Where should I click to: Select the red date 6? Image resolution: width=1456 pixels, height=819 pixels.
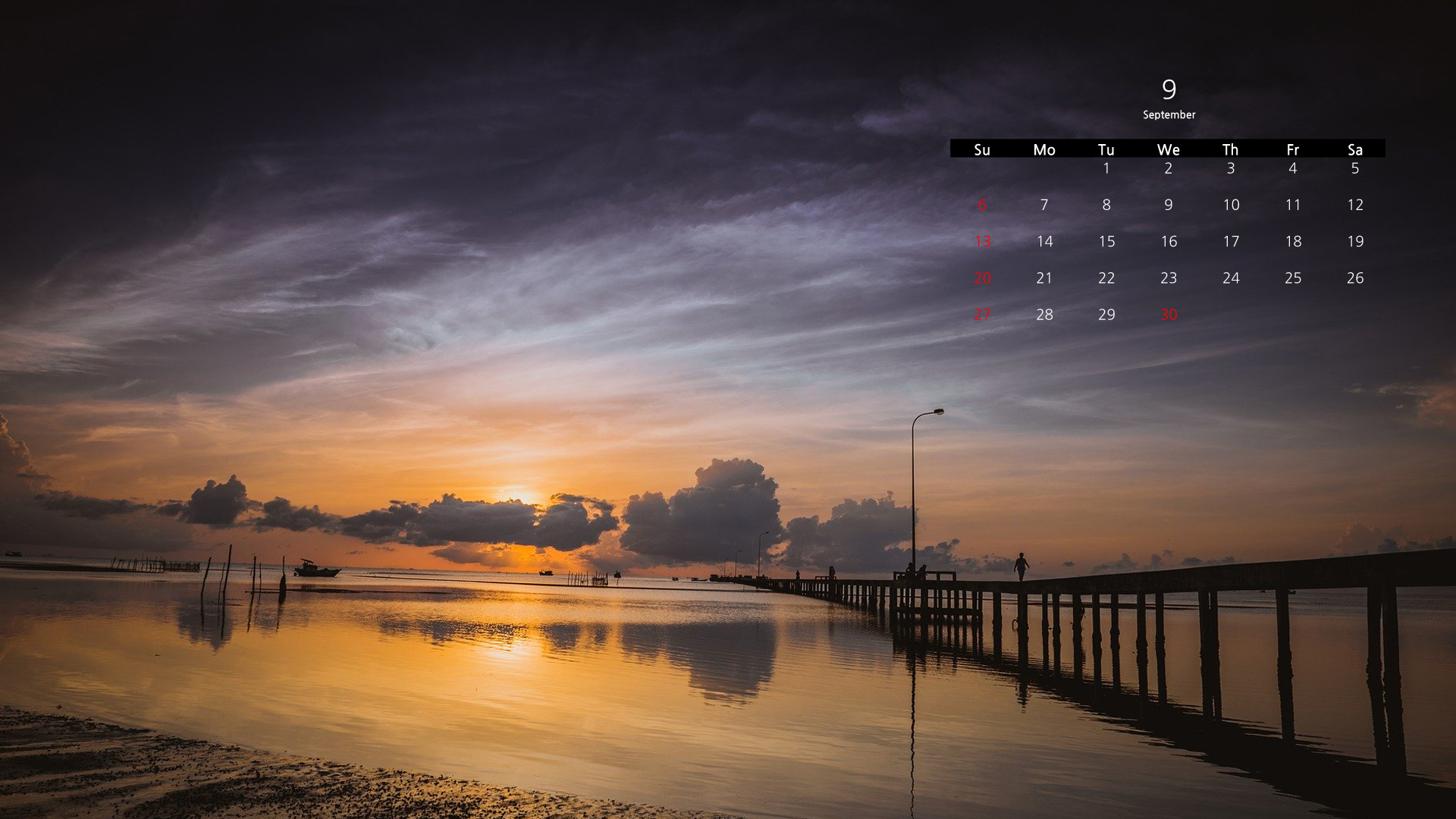click(x=982, y=205)
